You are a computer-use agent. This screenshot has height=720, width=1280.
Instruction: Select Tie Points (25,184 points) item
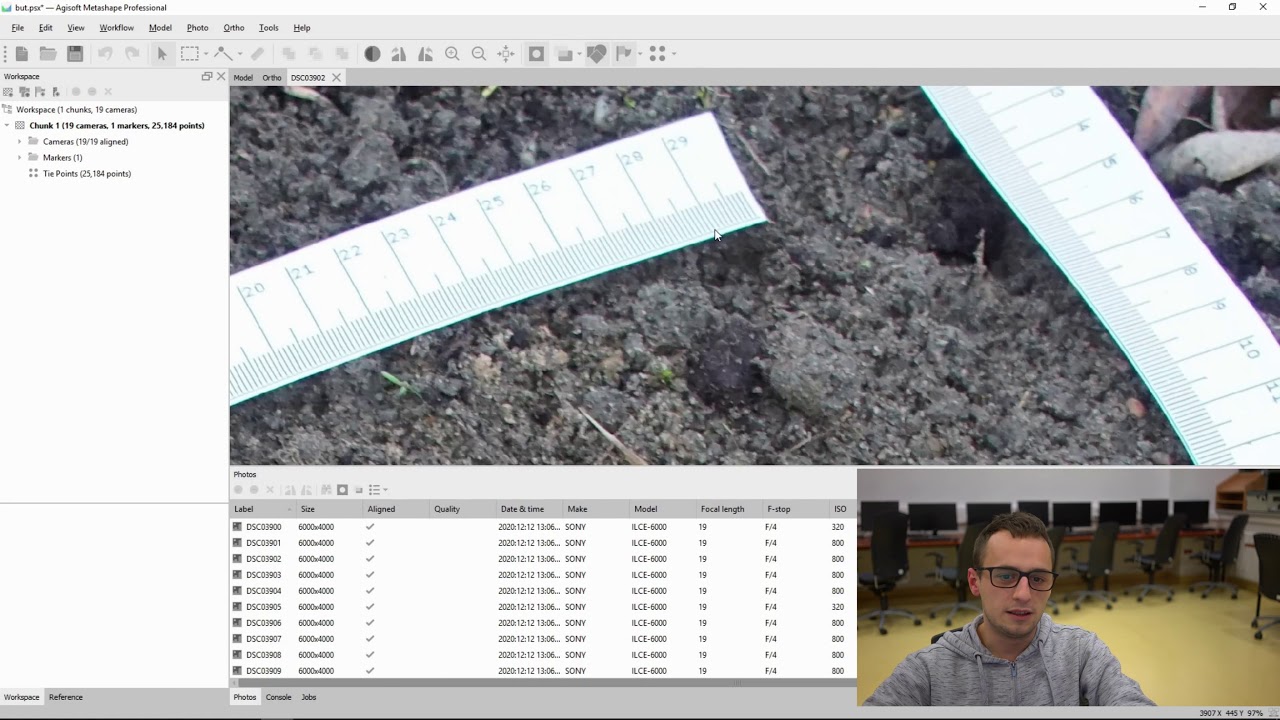coord(86,173)
